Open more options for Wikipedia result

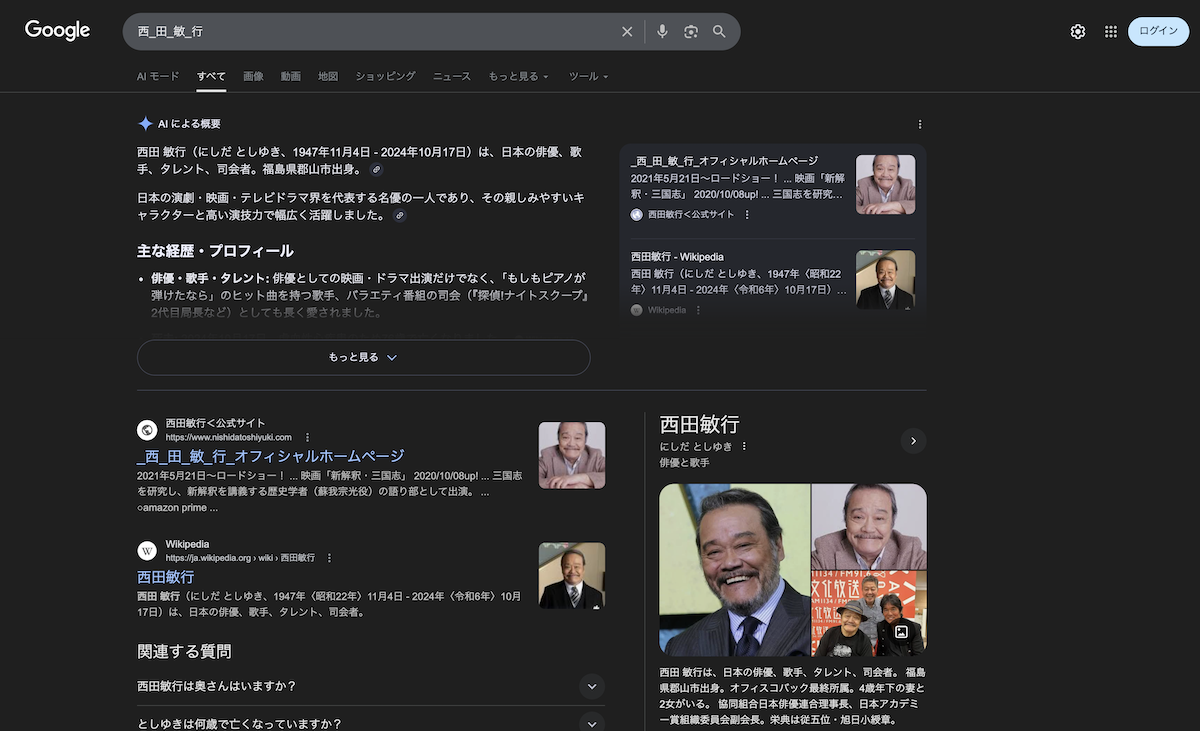[x=329, y=558]
